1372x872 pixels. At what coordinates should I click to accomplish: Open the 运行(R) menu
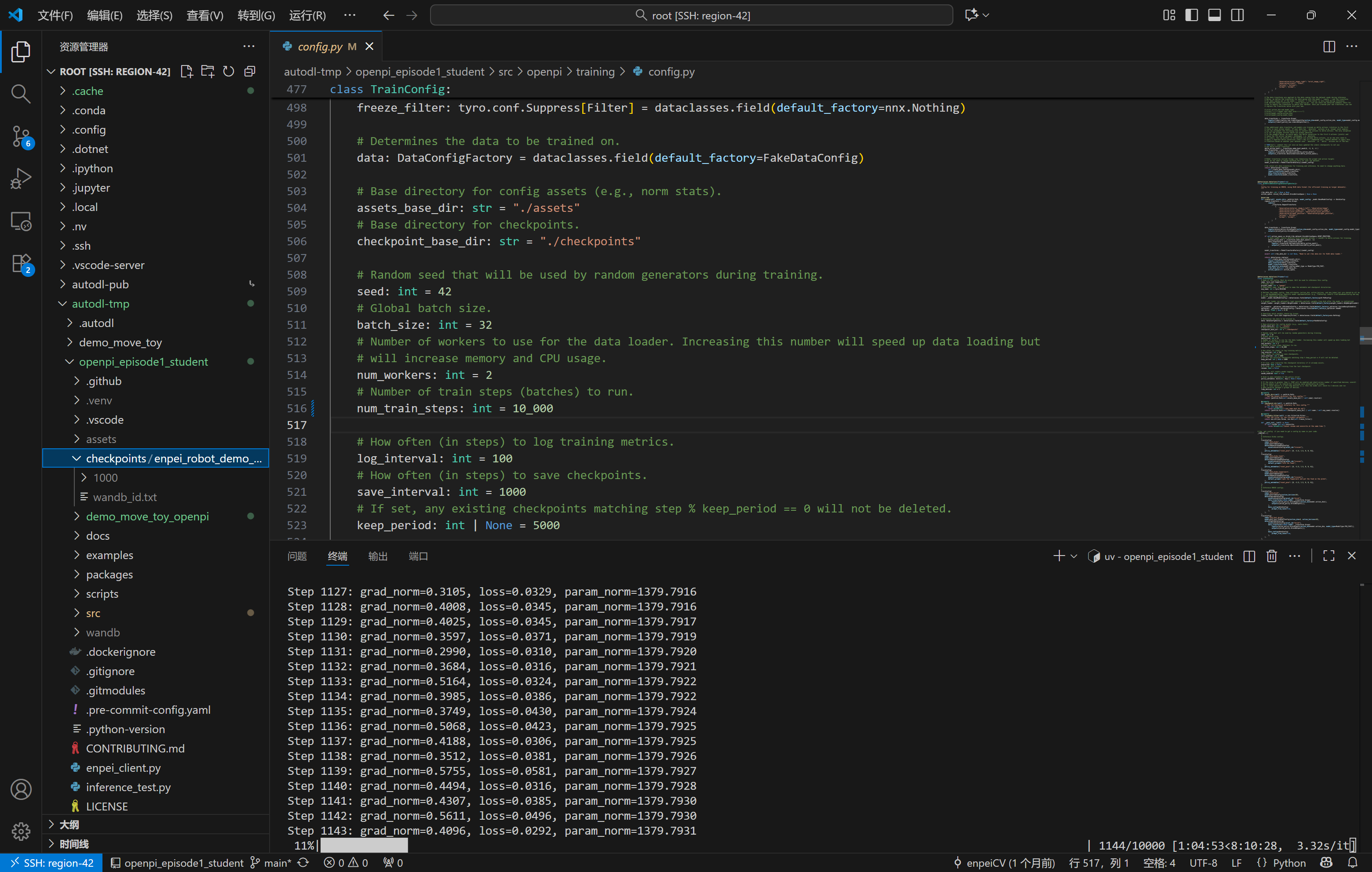pos(307,15)
